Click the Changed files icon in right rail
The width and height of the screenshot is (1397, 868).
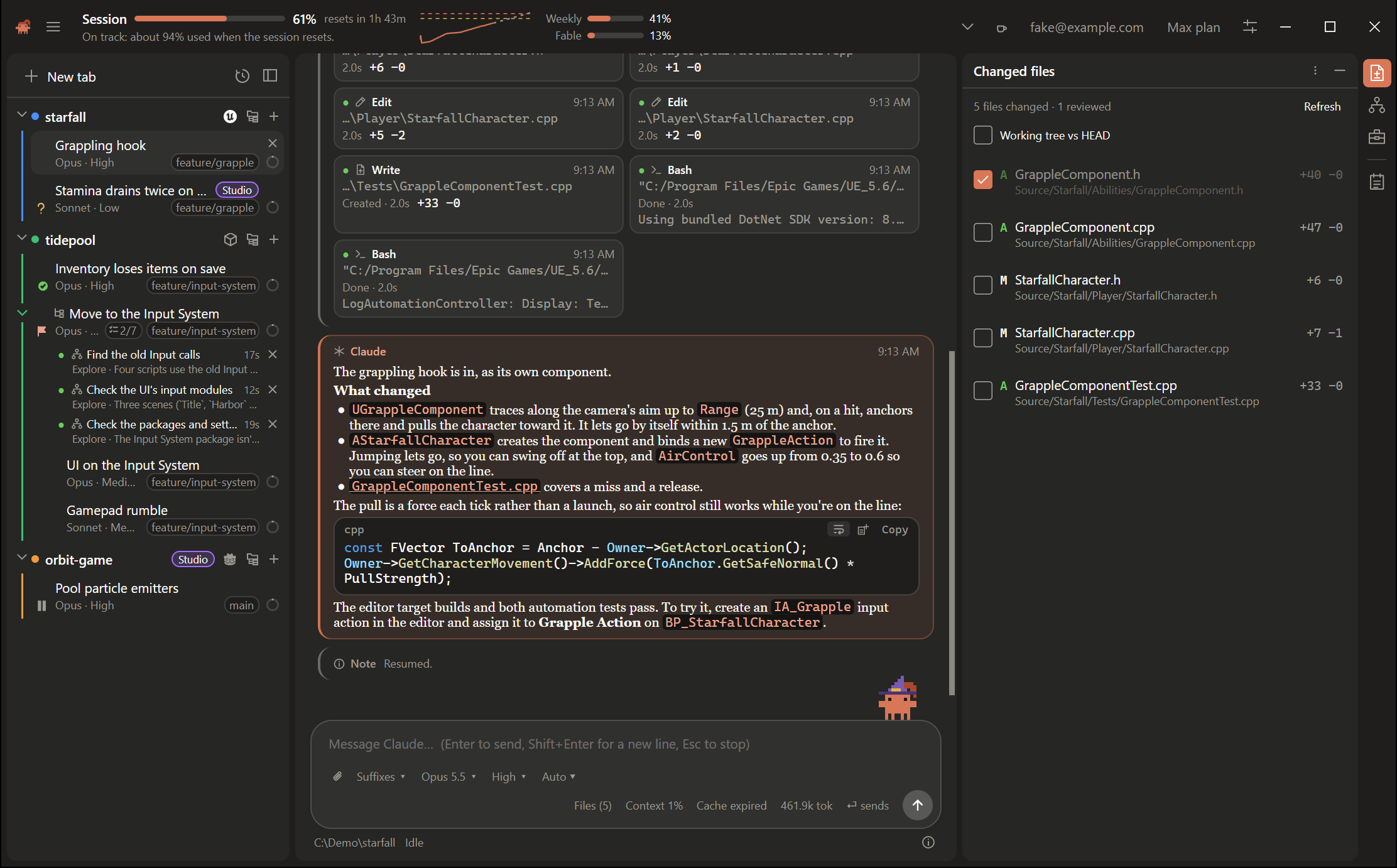1376,73
